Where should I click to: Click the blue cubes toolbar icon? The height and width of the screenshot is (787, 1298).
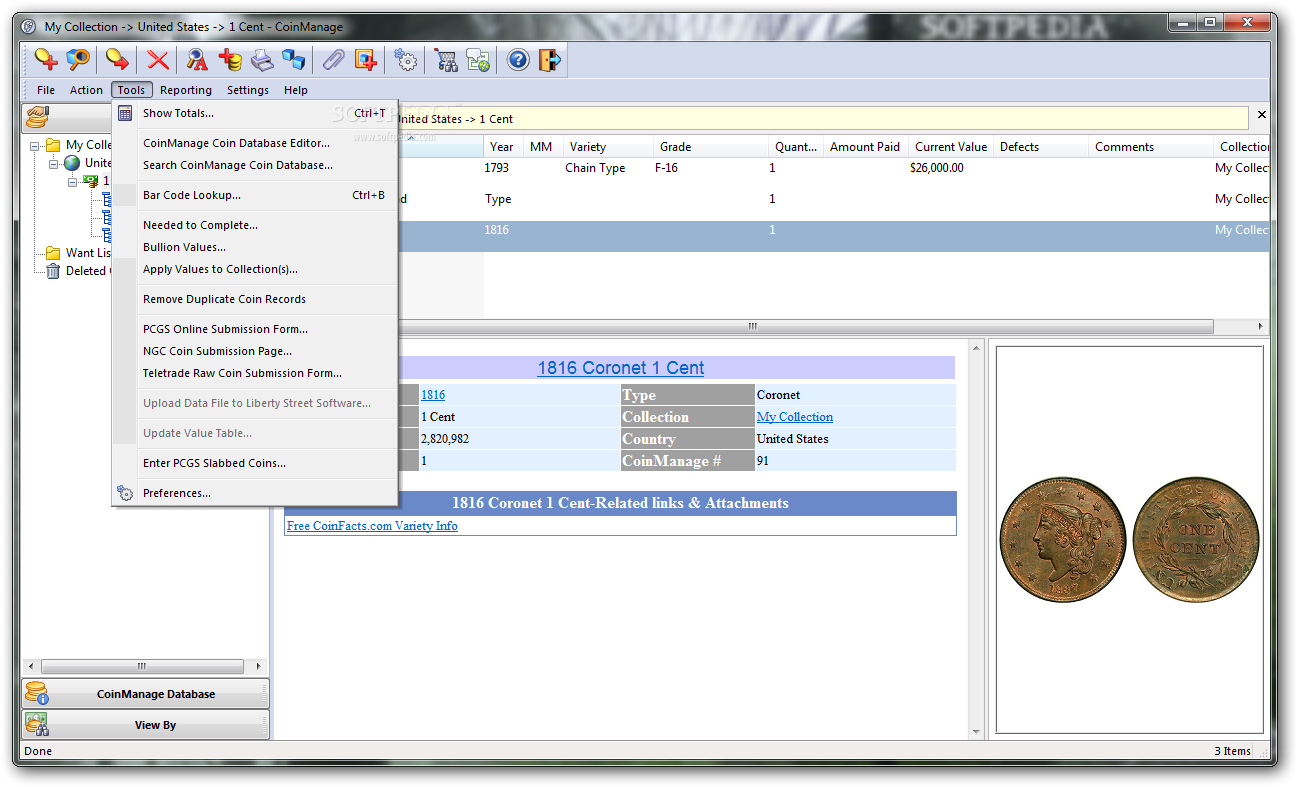point(294,60)
